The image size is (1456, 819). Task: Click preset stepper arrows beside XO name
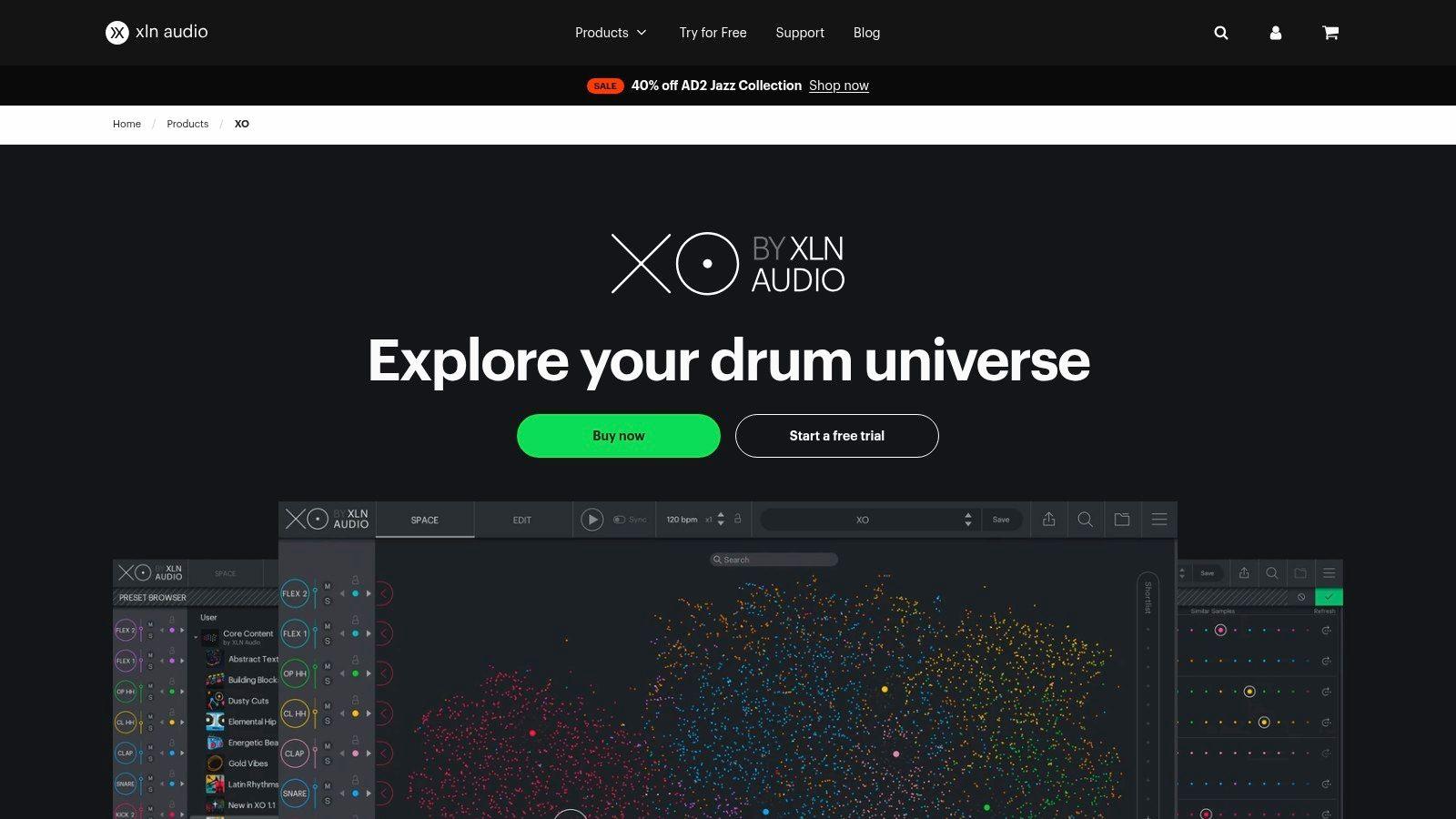(x=968, y=519)
